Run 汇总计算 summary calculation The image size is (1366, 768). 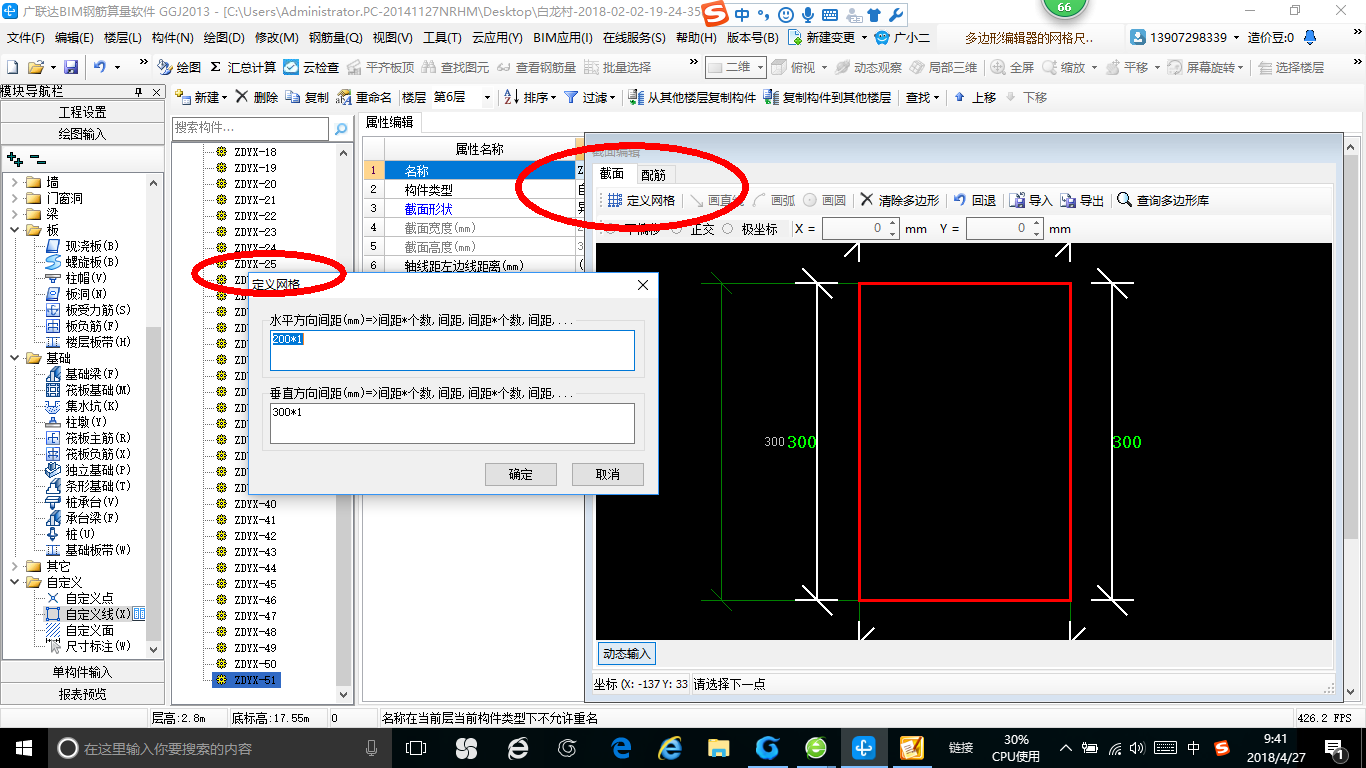(x=243, y=67)
